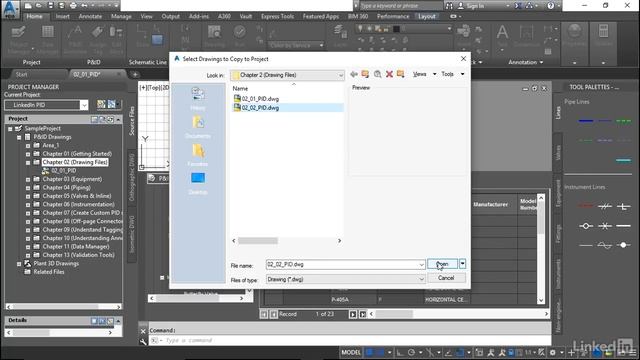Image resolution: width=640 pixels, height=360 pixels.
Task: Collapse Chapter 02 (Drawing Files) folder
Action: point(28,162)
